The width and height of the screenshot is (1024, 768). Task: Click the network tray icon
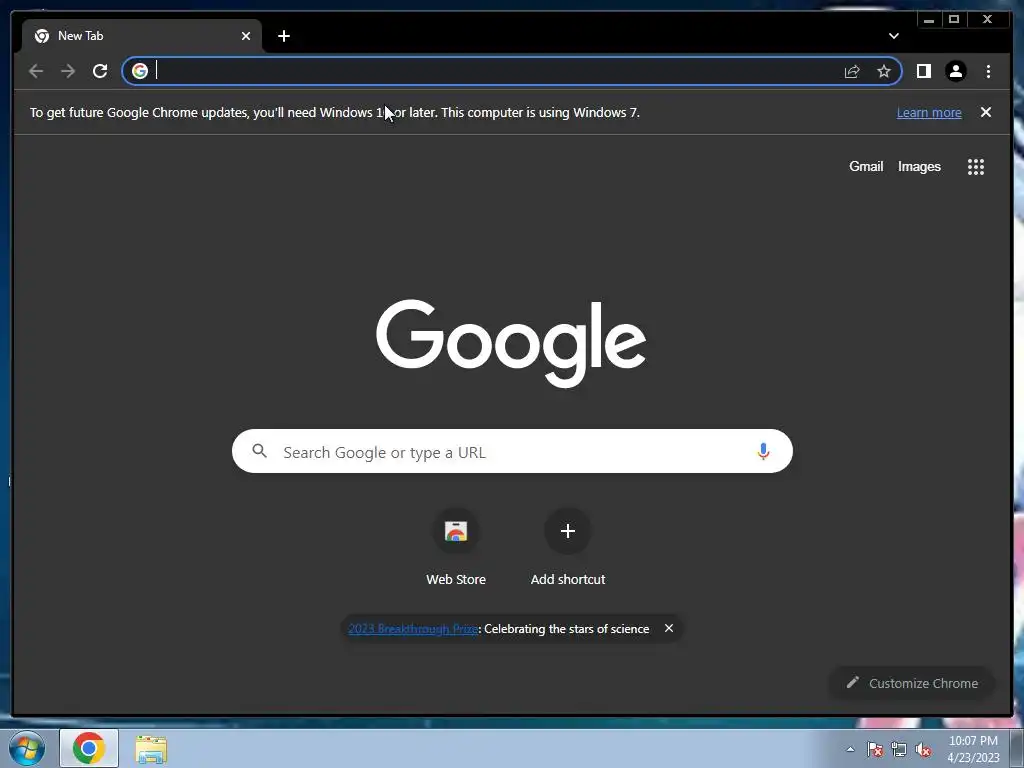[x=899, y=749]
